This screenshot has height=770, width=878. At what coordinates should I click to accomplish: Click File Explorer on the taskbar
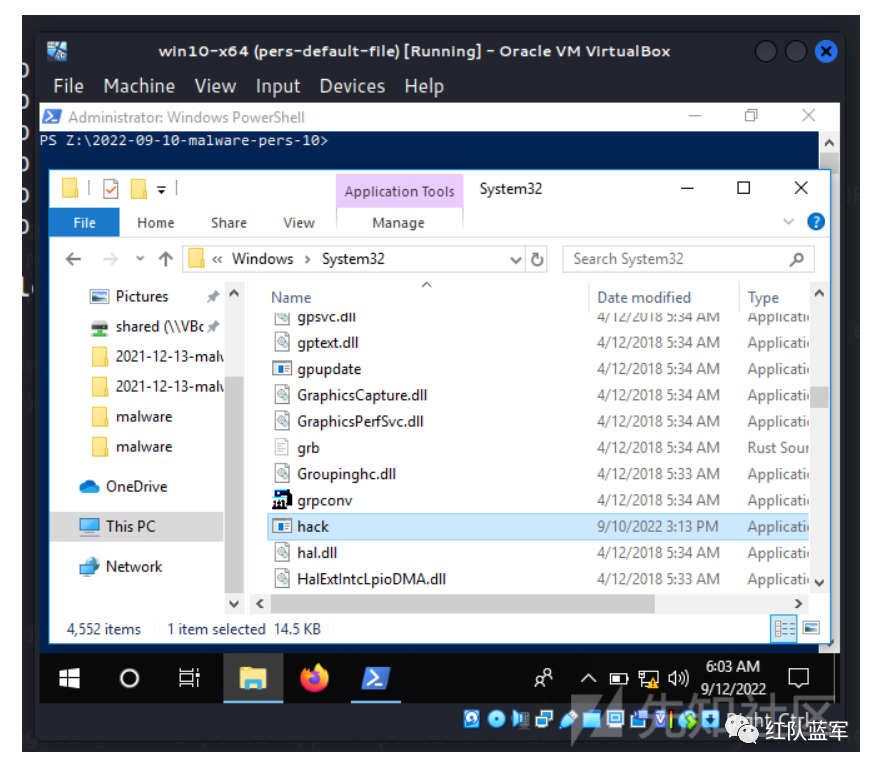click(253, 678)
